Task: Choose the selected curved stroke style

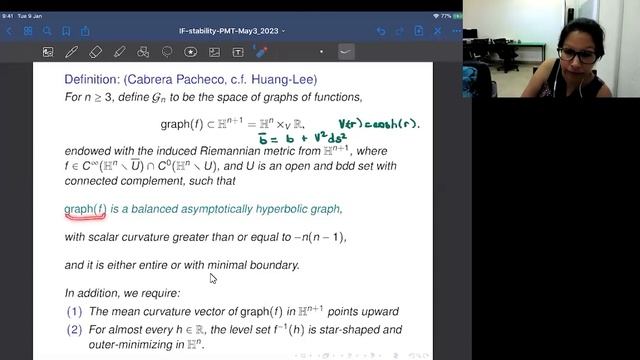Action: click(346, 52)
